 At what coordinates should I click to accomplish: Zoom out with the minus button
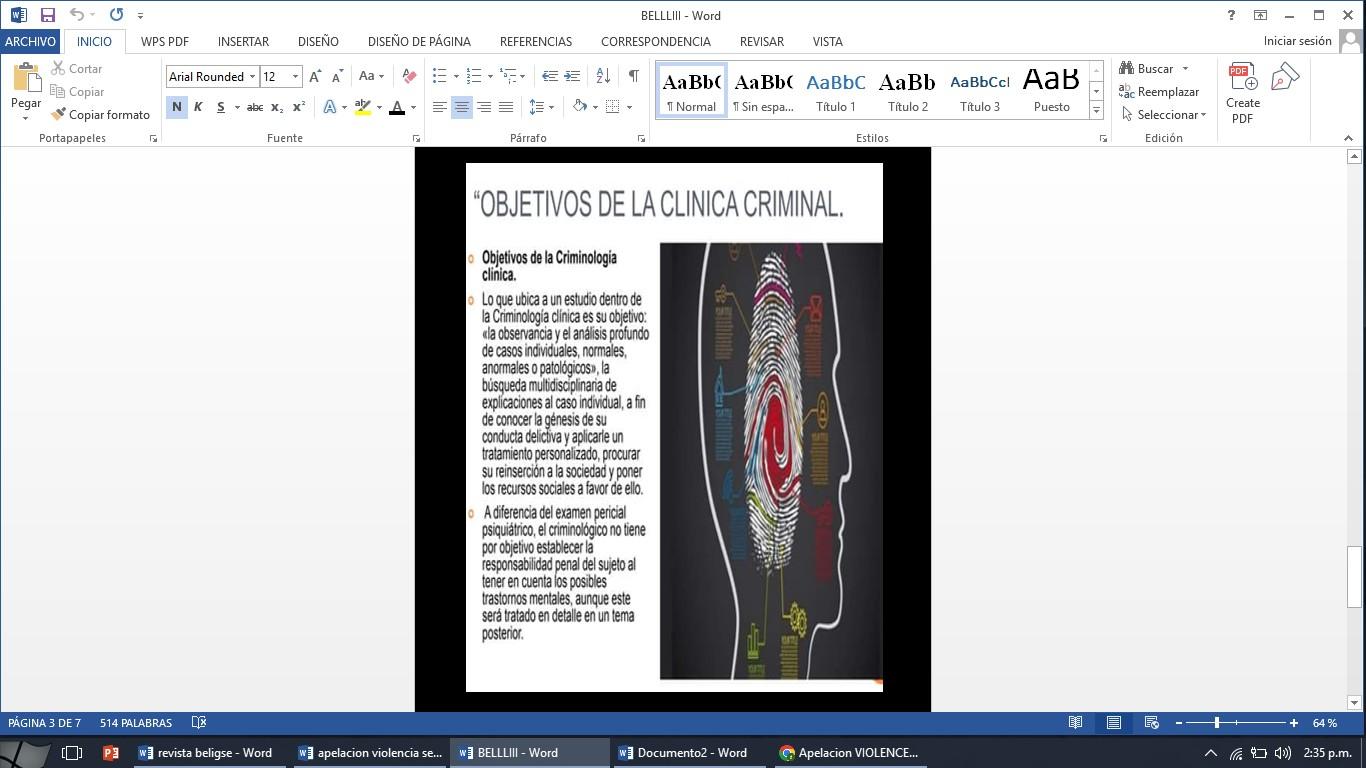click(1179, 723)
